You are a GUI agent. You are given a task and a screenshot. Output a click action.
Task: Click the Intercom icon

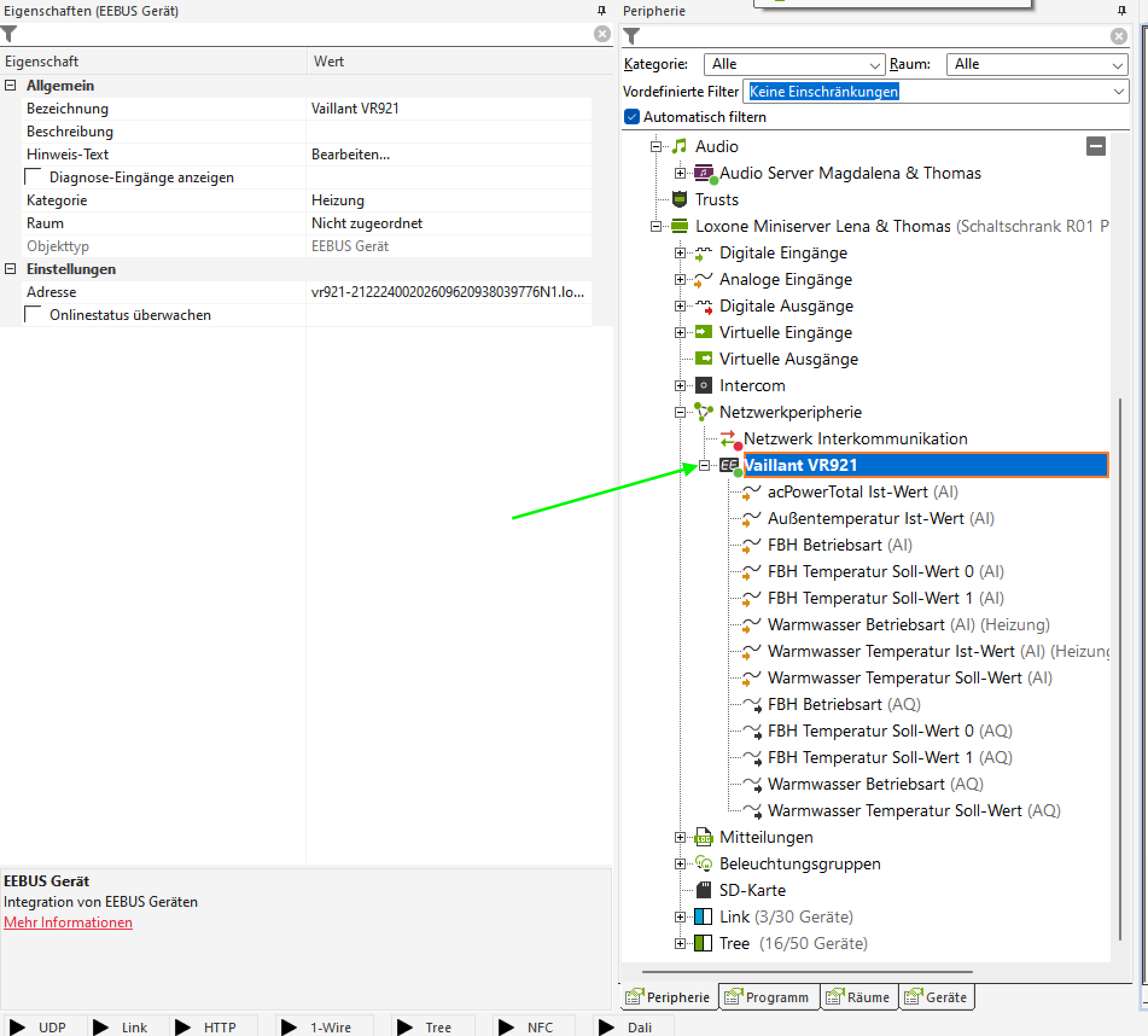pos(704,385)
